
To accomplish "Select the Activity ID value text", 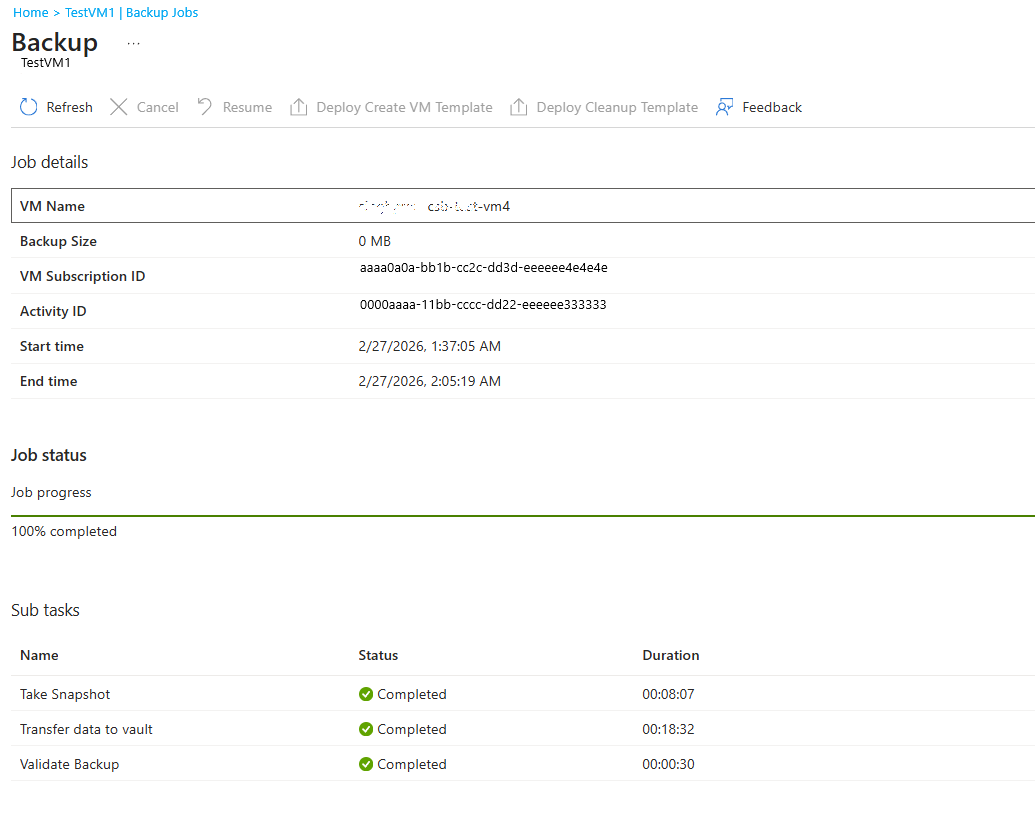I will tap(483, 304).
